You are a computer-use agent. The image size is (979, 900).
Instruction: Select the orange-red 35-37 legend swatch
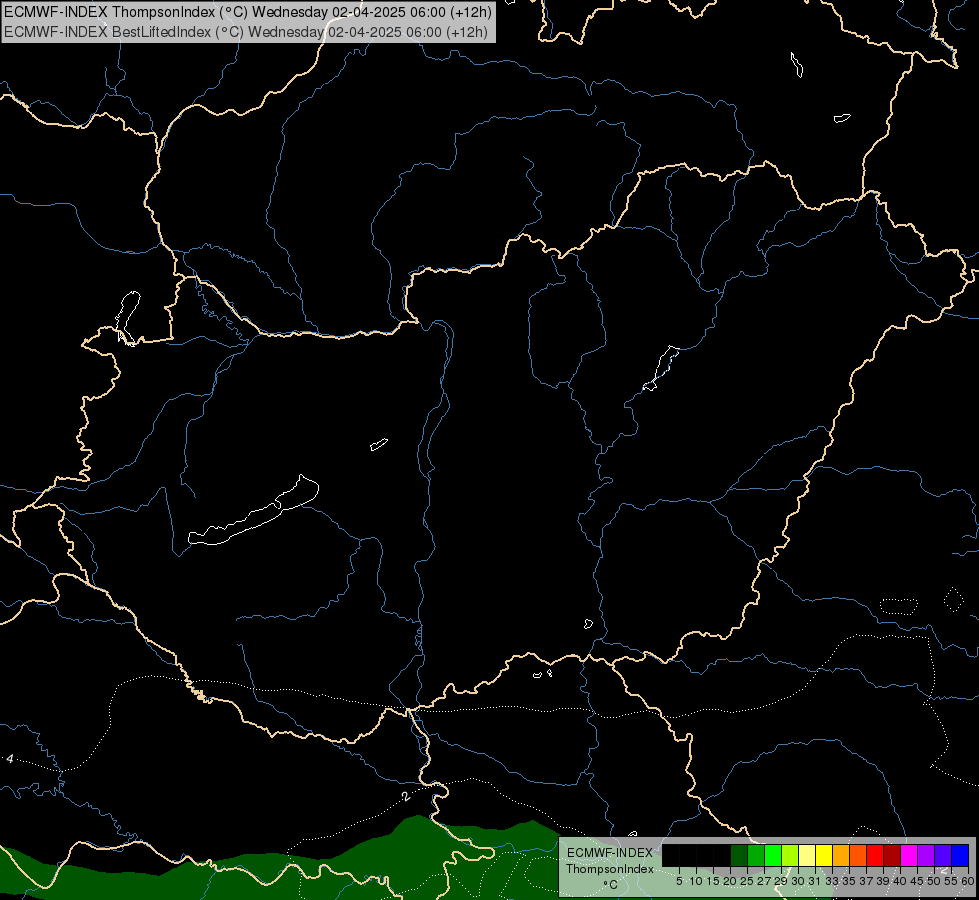coord(858,855)
